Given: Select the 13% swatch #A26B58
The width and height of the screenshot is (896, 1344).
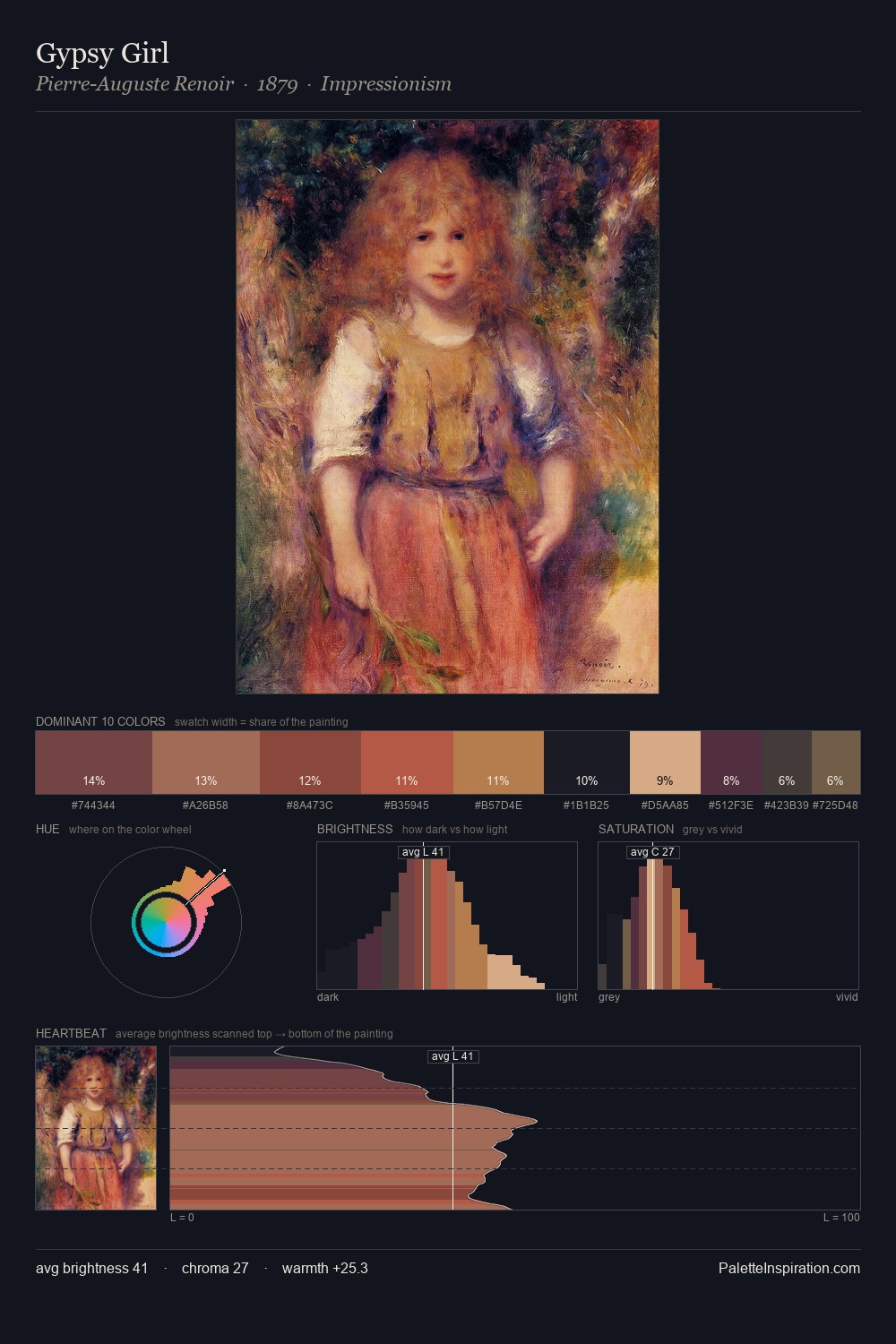Looking at the screenshot, I should point(206,762).
